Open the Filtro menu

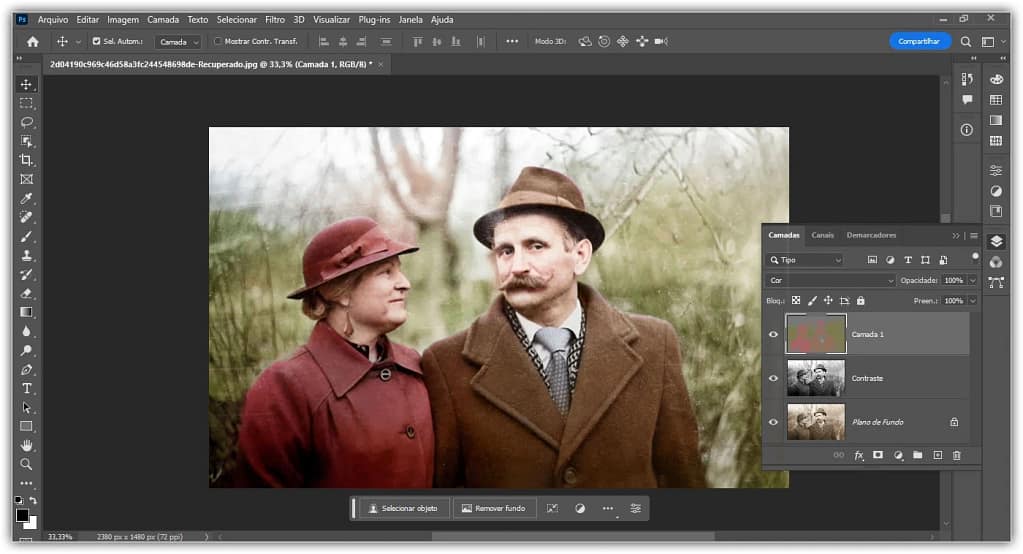click(275, 20)
